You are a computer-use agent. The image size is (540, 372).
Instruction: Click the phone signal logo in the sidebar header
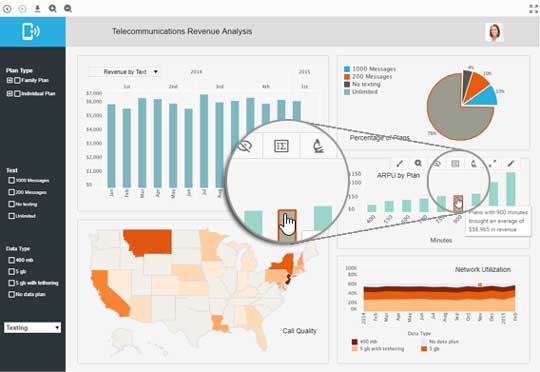(31, 31)
